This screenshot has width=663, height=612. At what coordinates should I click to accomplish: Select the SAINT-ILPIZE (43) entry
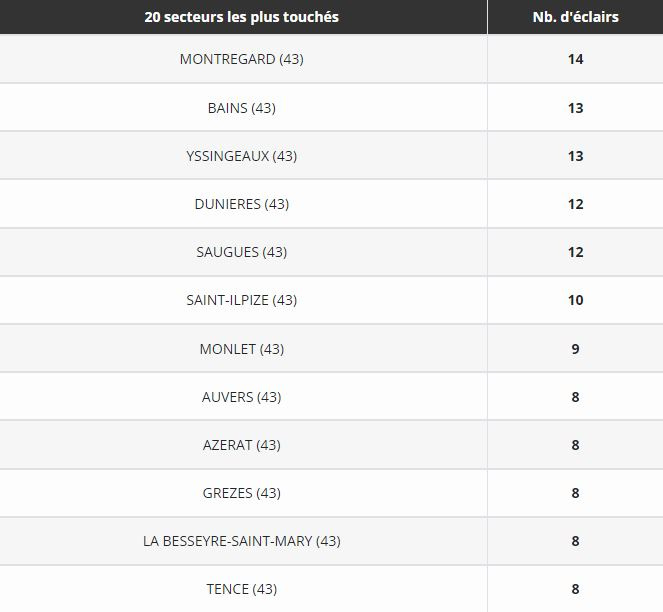click(x=241, y=300)
